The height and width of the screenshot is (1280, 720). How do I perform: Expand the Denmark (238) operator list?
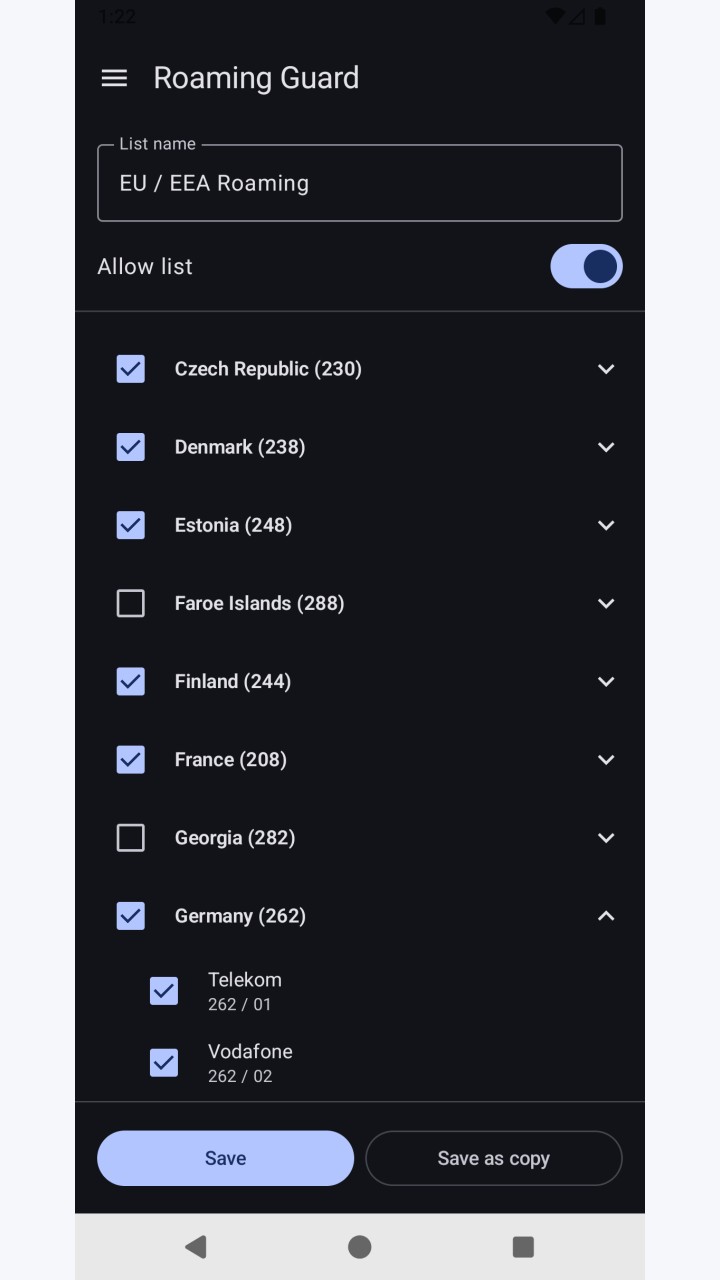tap(606, 447)
